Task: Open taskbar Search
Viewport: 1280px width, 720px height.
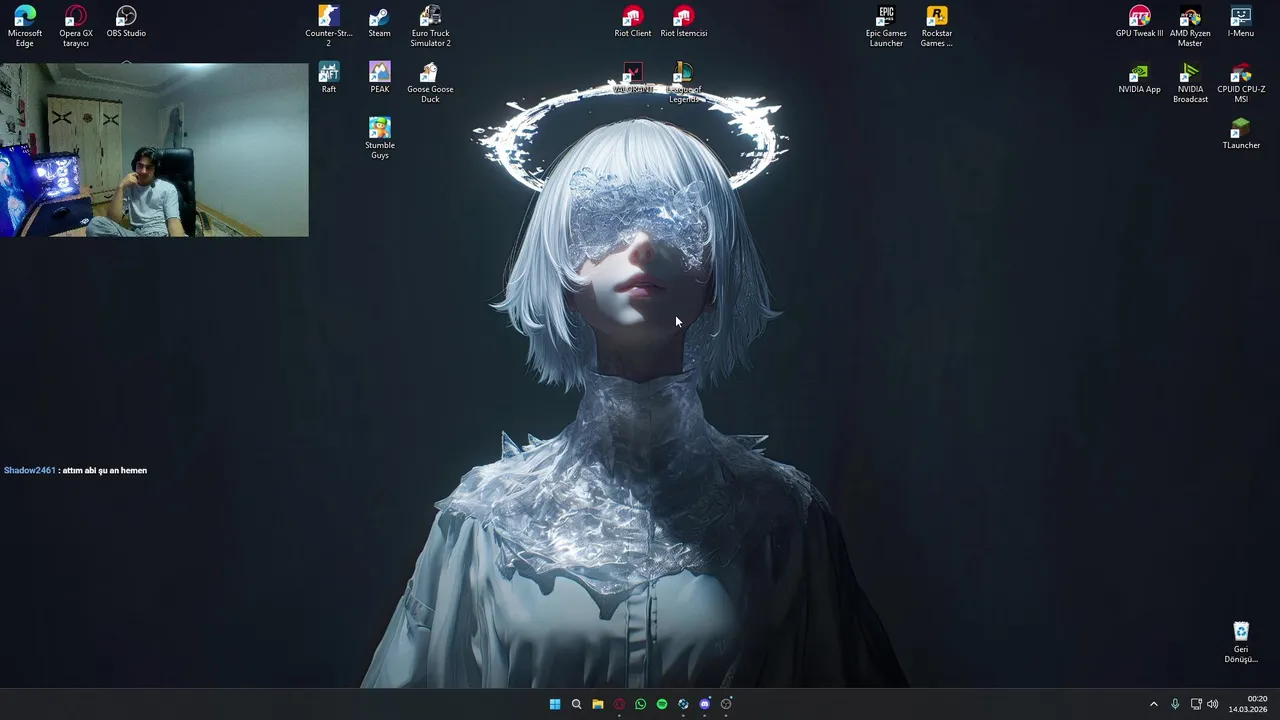Action: tap(576, 704)
